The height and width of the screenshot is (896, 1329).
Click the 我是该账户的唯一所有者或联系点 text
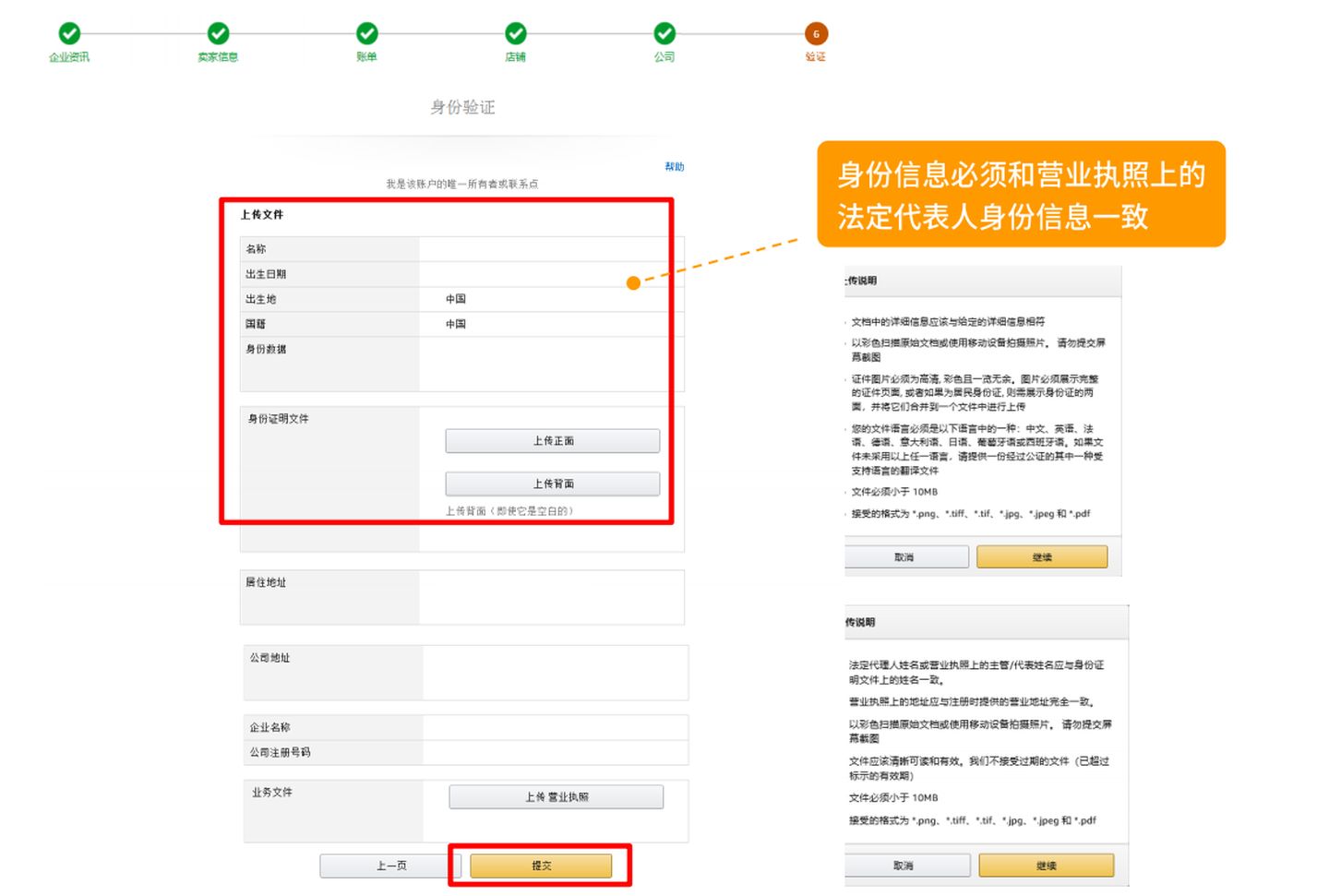click(x=461, y=184)
